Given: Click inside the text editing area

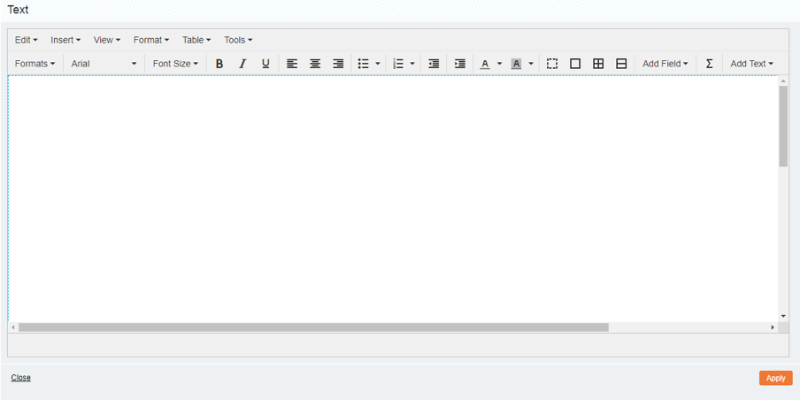Looking at the screenshot, I should (390, 200).
